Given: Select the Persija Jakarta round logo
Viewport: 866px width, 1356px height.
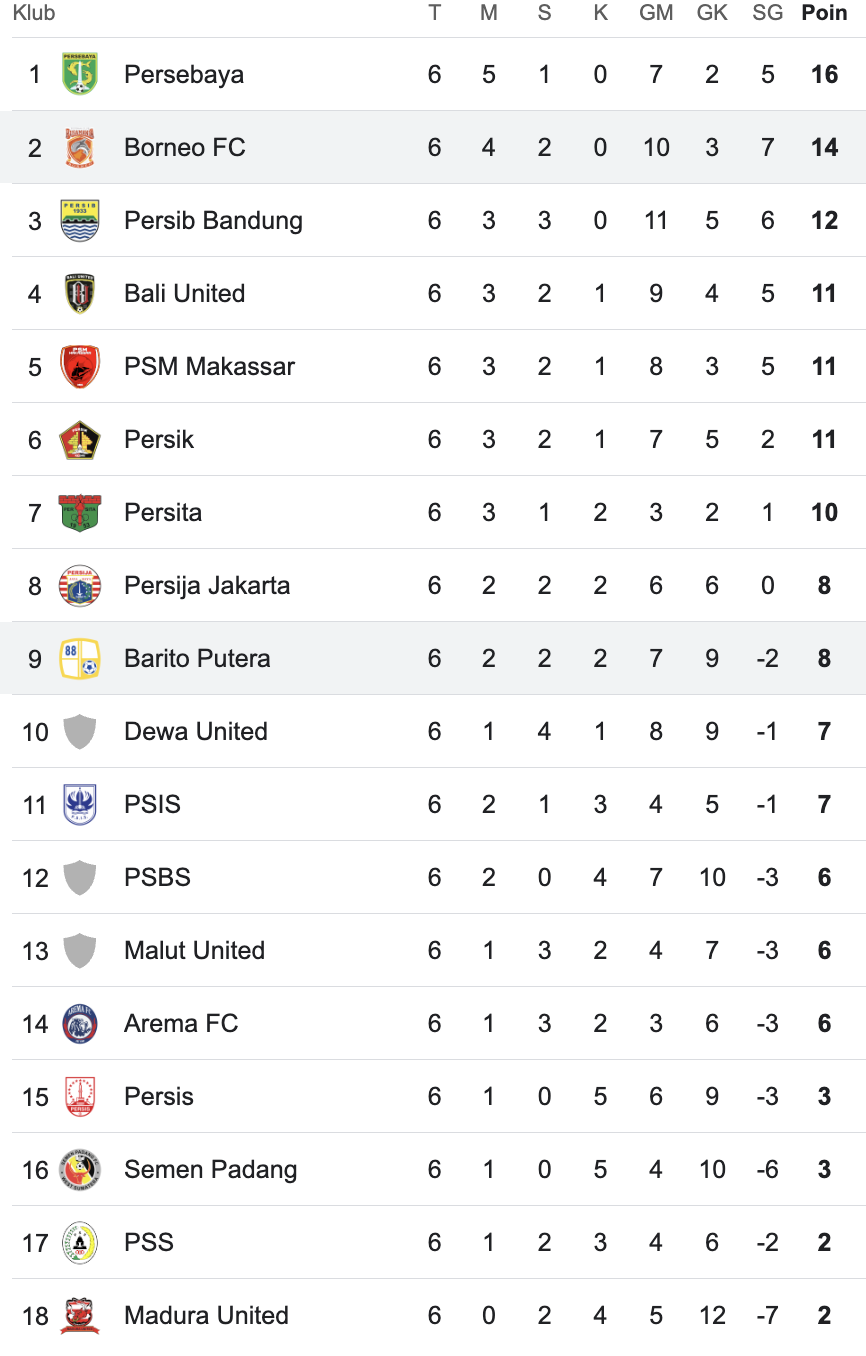Looking at the screenshot, I should 80,585.
